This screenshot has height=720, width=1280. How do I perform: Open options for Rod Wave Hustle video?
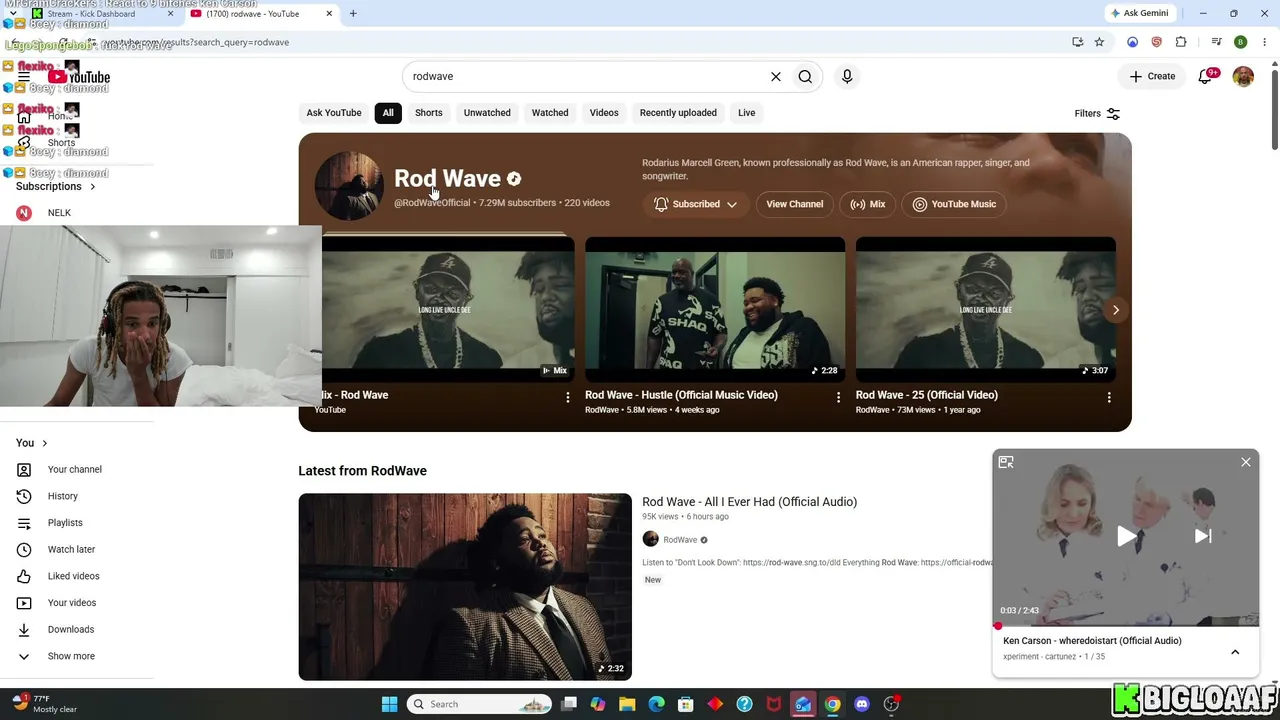838,398
